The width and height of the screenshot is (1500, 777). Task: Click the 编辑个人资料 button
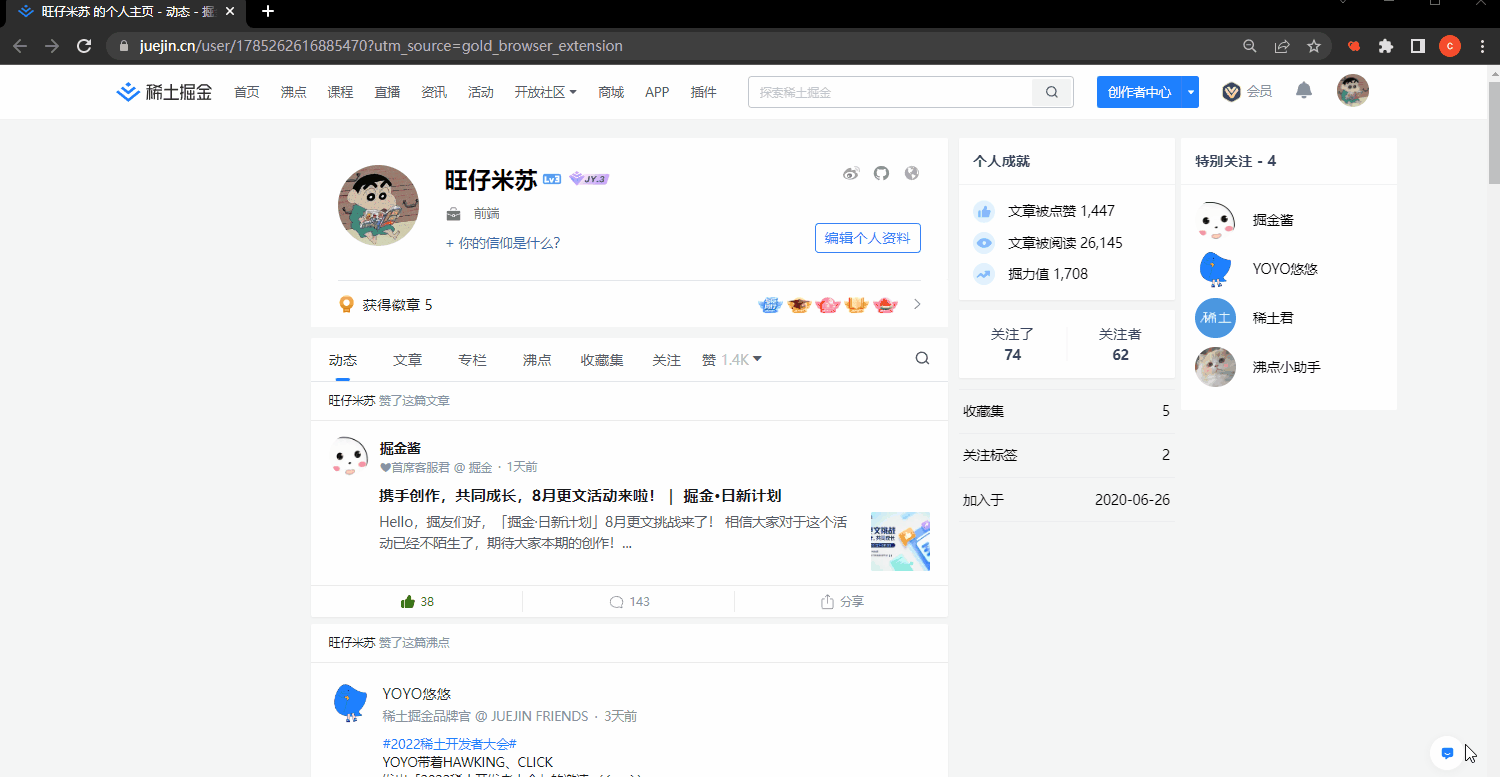coord(868,238)
